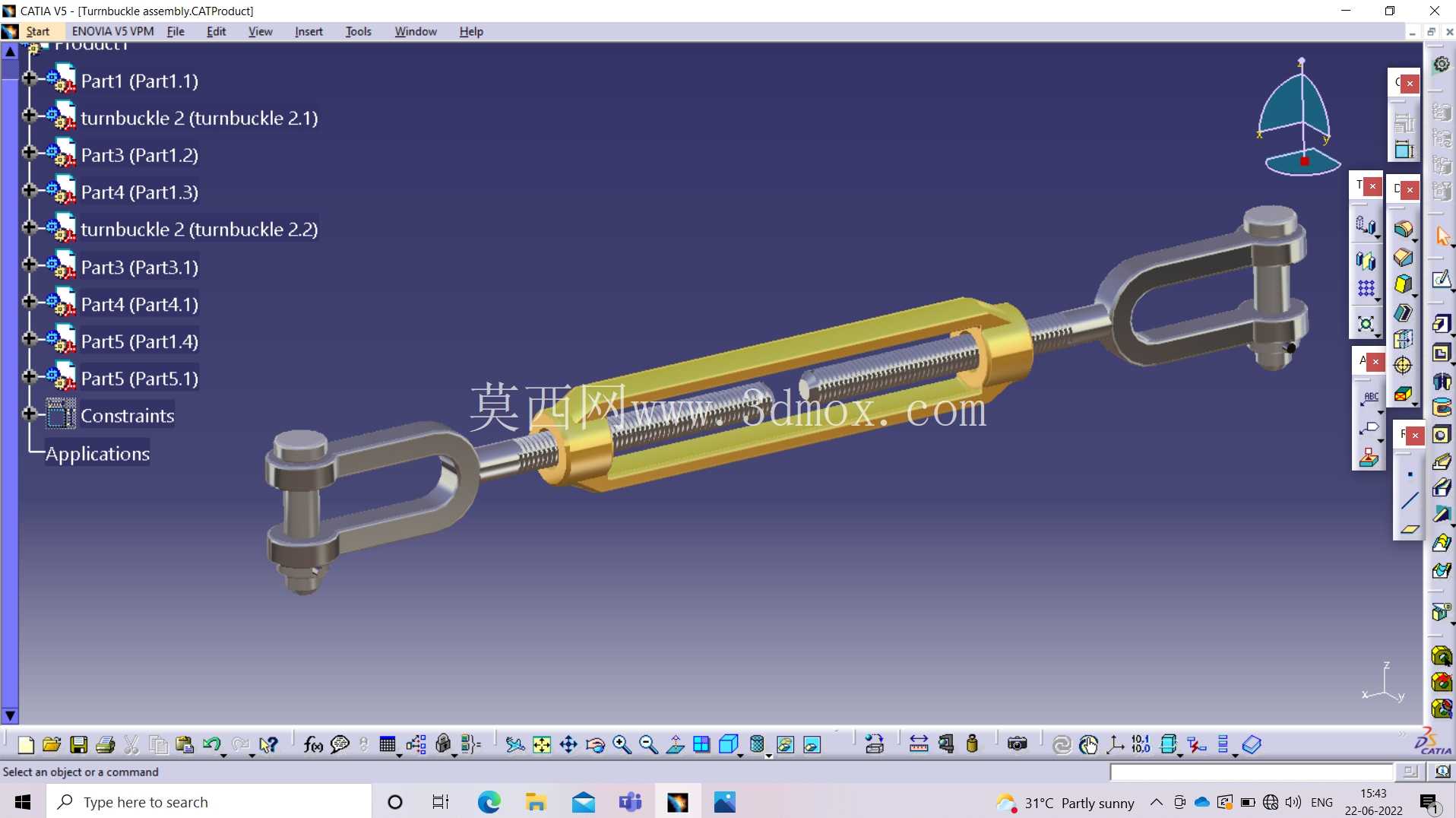The height and width of the screenshot is (818, 1456).
Task: Click the Capture camera icon
Action: [x=1017, y=744]
